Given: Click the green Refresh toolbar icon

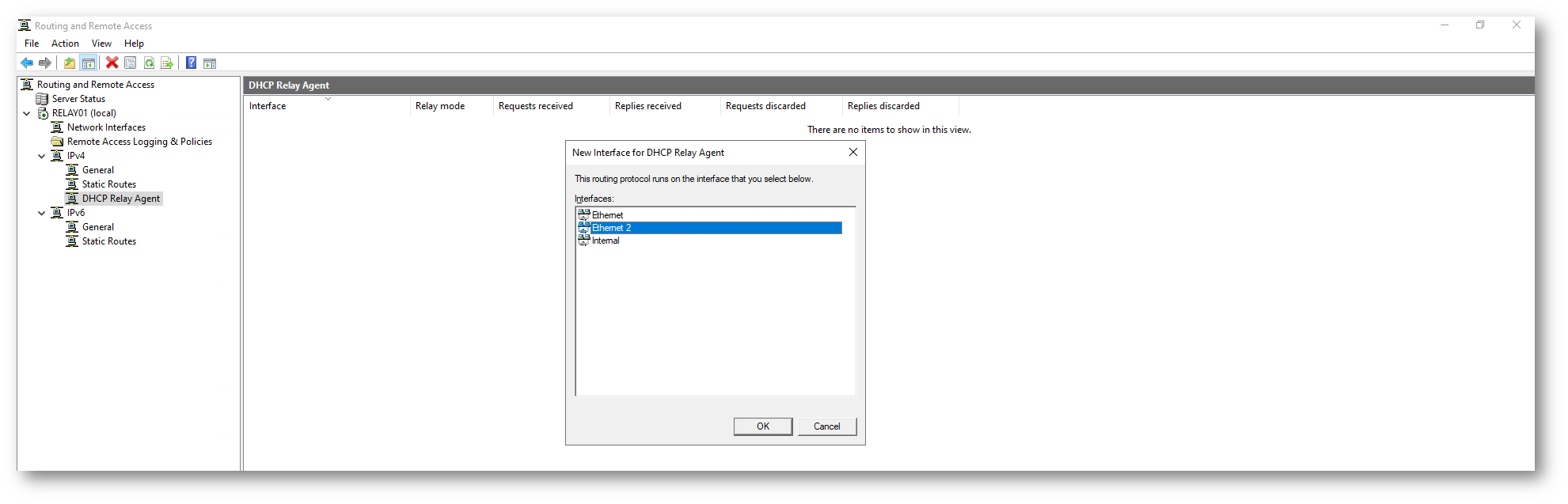Looking at the screenshot, I should pos(149,63).
